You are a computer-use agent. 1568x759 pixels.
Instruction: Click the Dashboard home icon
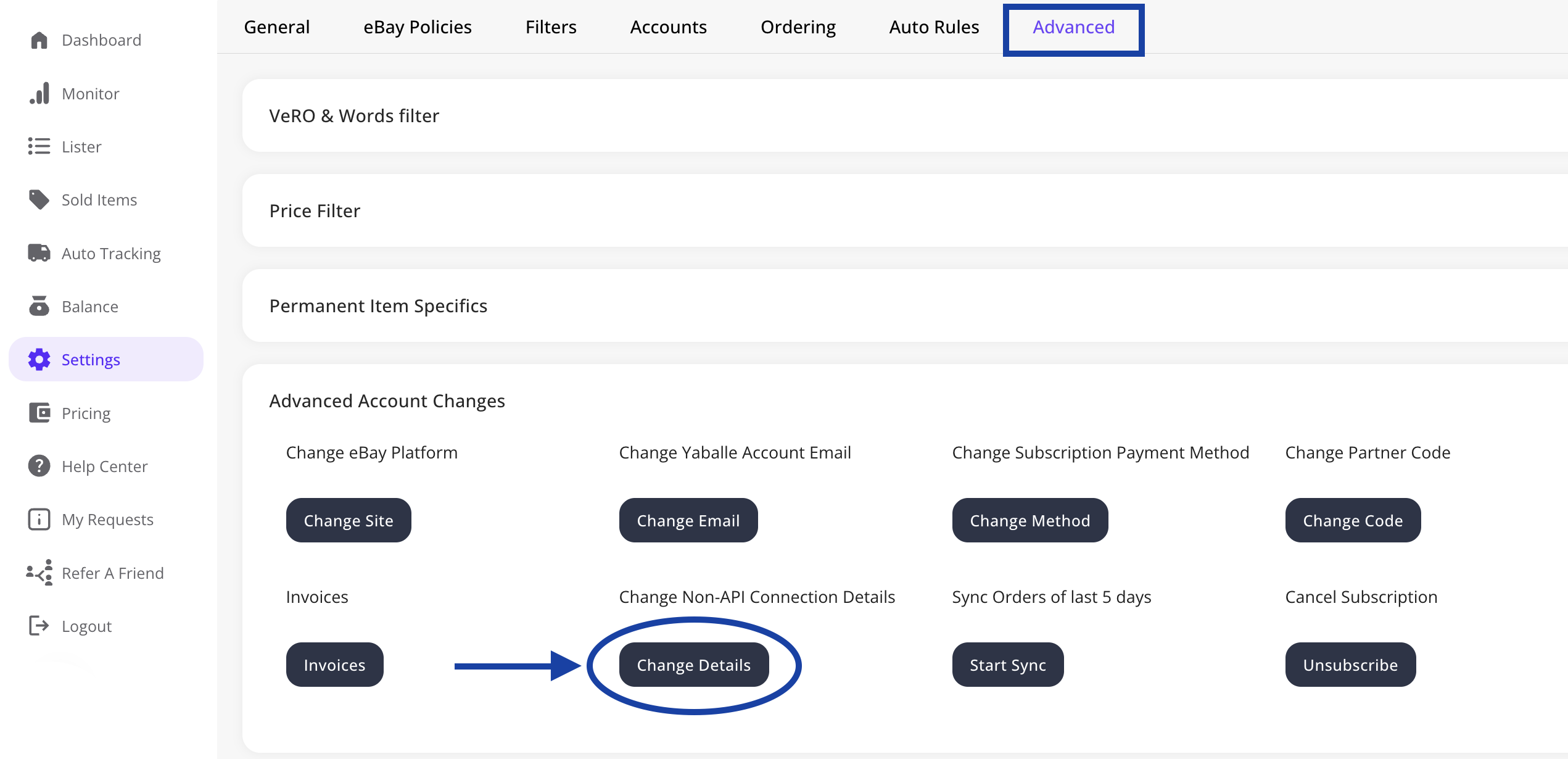point(39,40)
